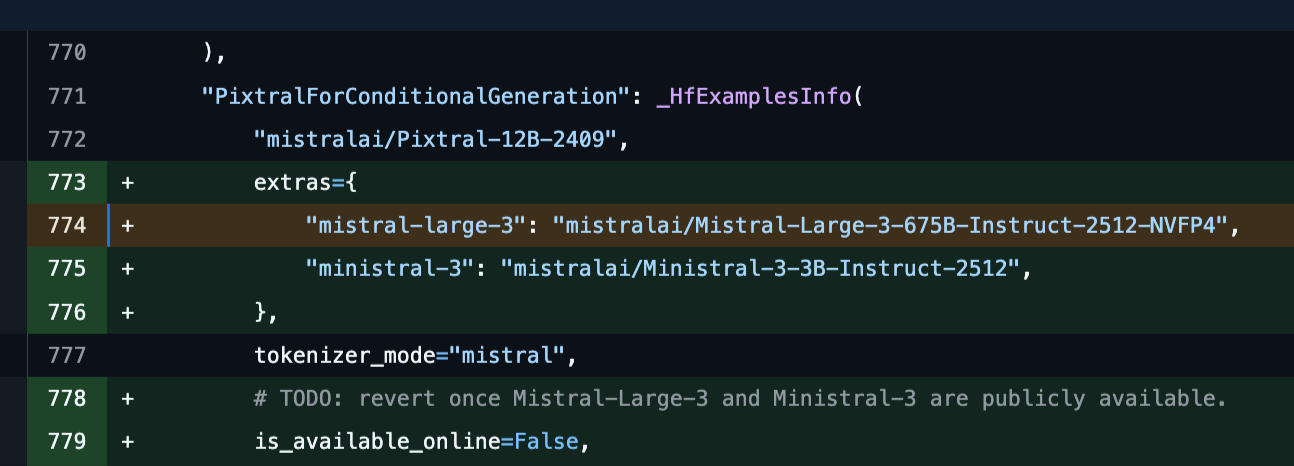The width and height of the screenshot is (1294, 466).
Task: Click highlighted line number 774
Action: tap(67, 226)
